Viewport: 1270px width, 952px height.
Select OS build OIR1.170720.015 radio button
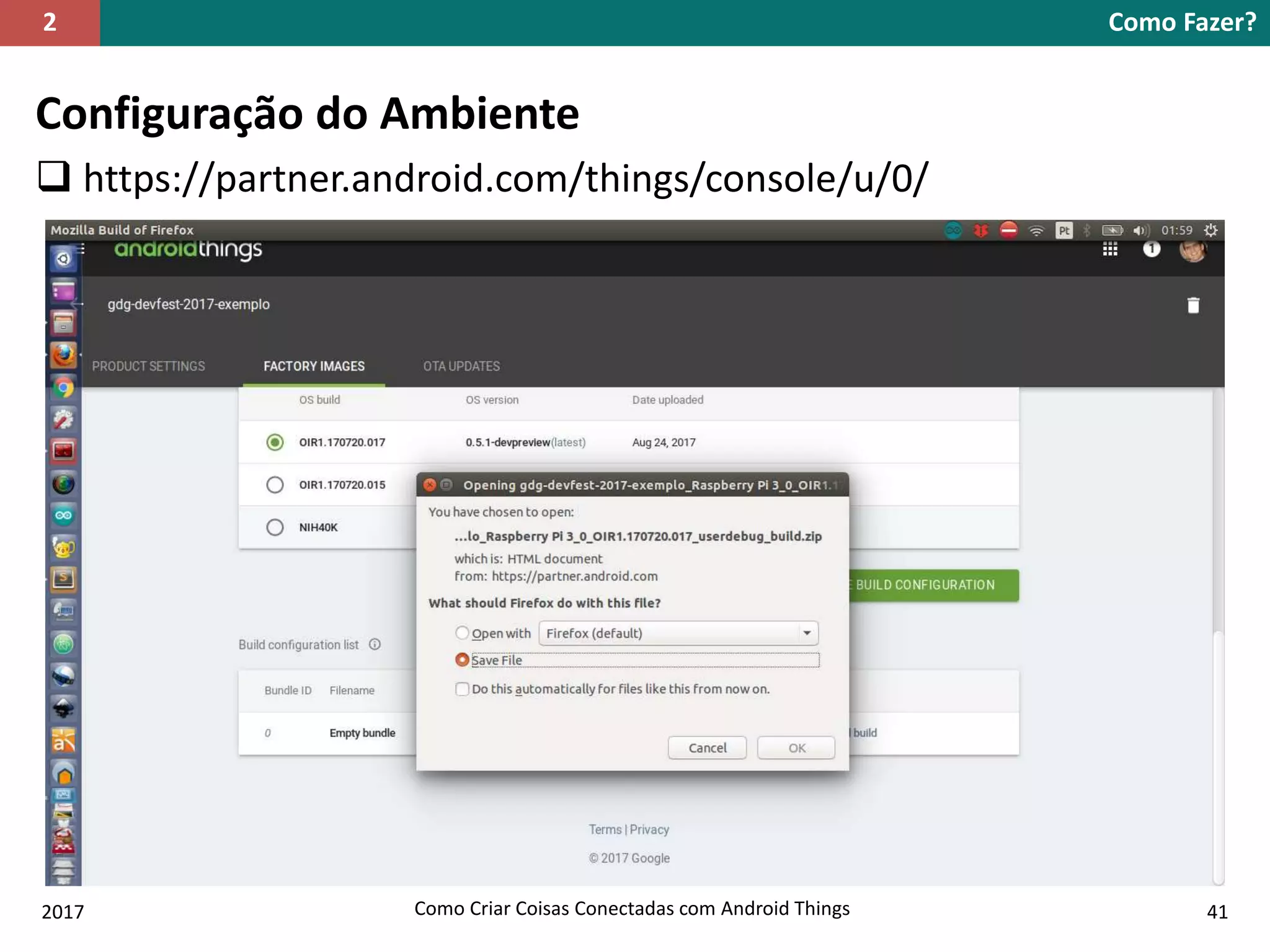coord(275,485)
